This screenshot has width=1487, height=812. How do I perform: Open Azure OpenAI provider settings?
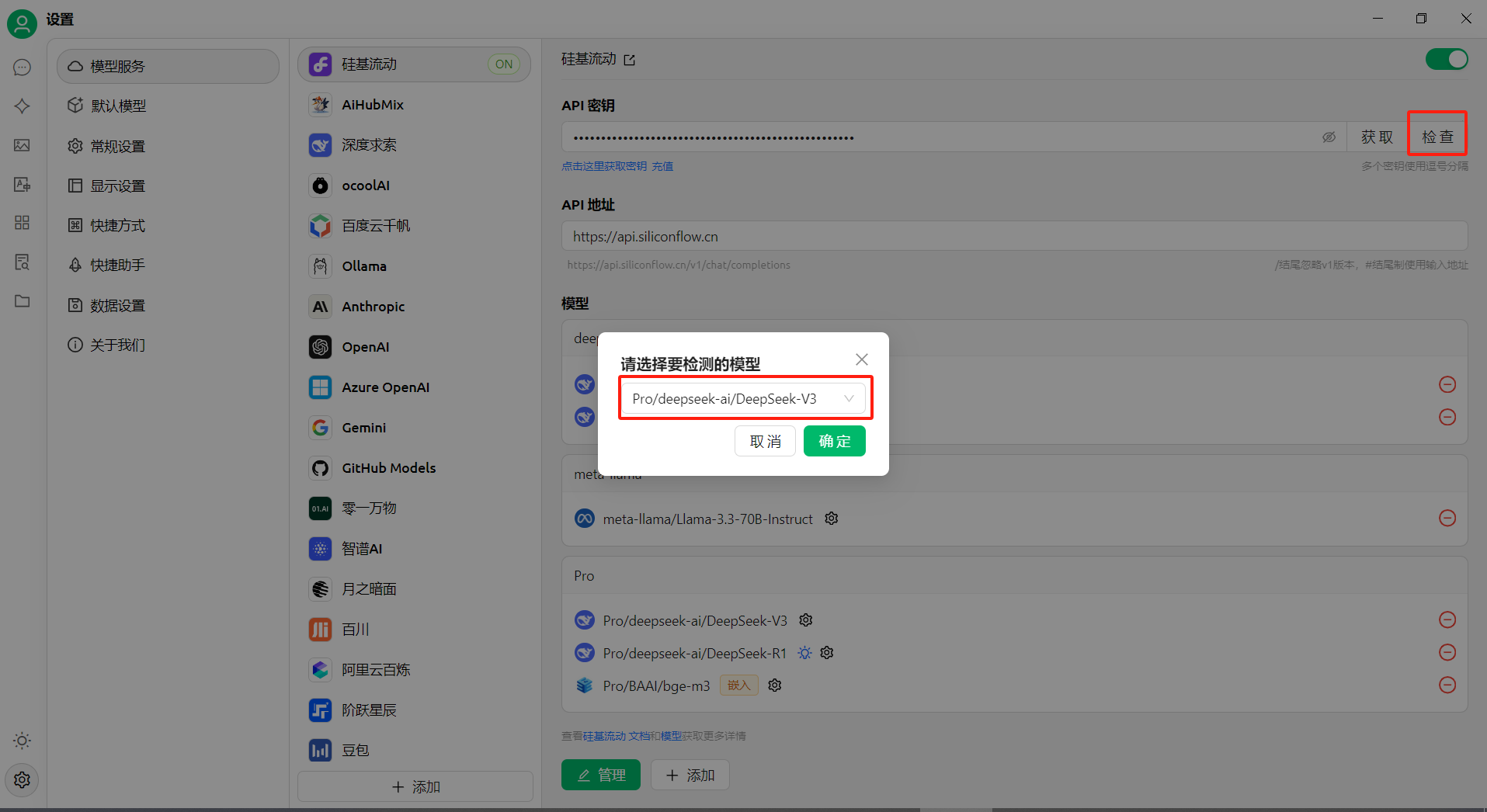[x=415, y=387]
